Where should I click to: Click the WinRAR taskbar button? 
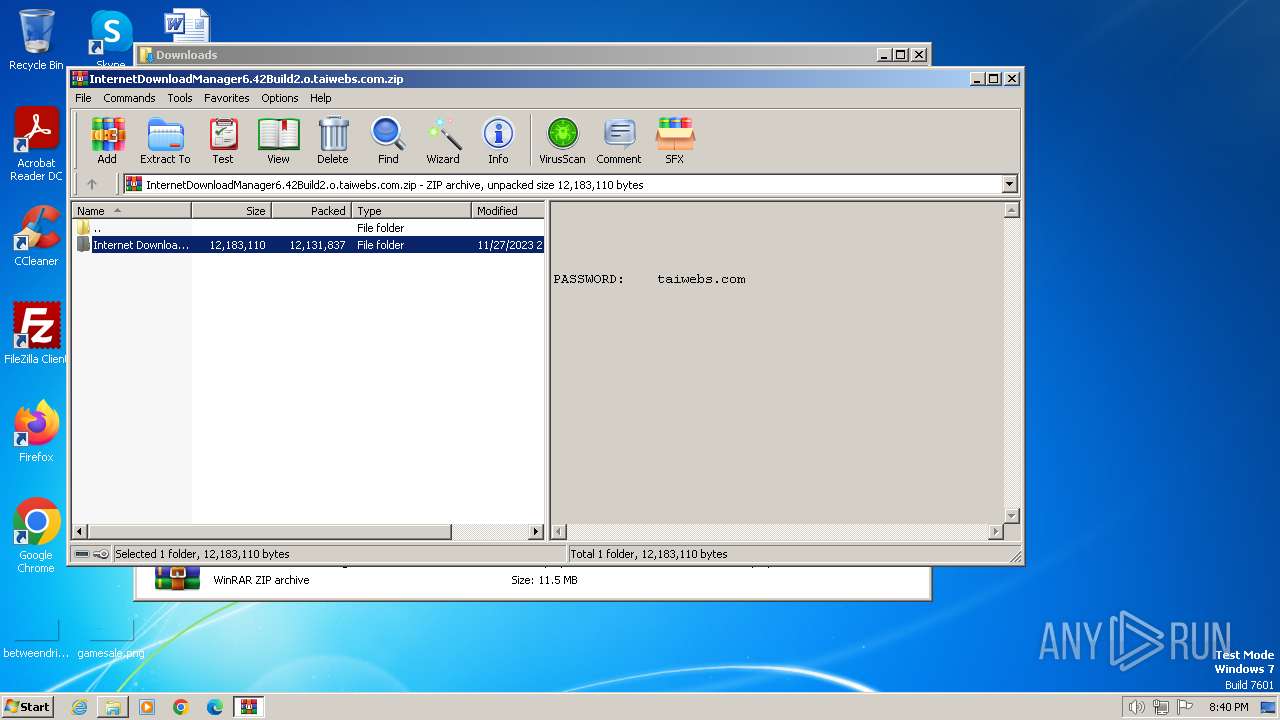tap(249, 707)
